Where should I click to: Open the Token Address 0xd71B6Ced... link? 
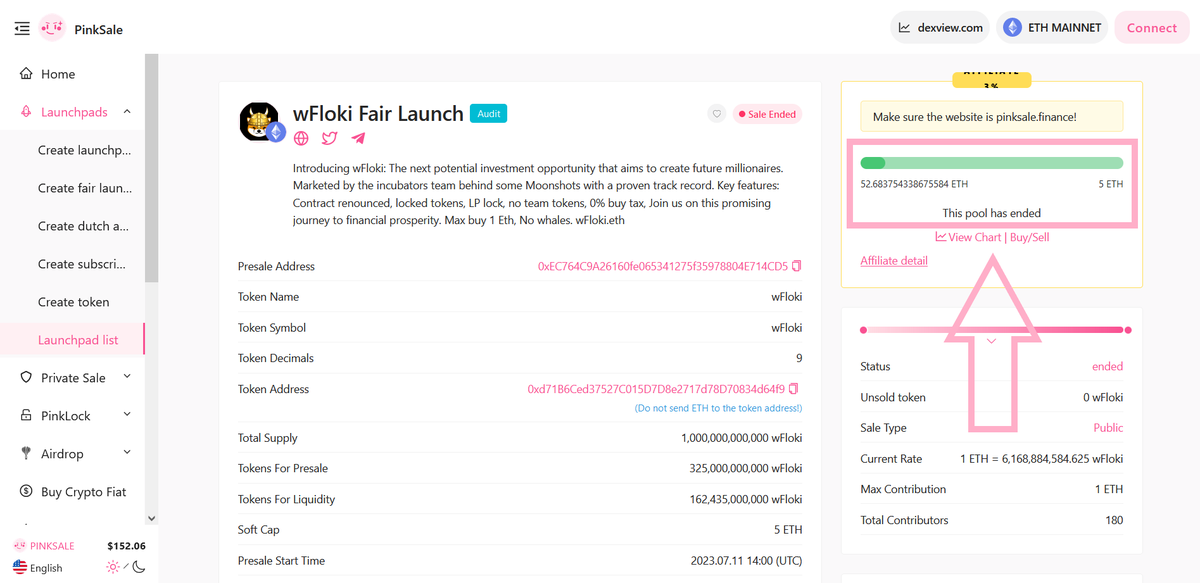(x=656, y=389)
